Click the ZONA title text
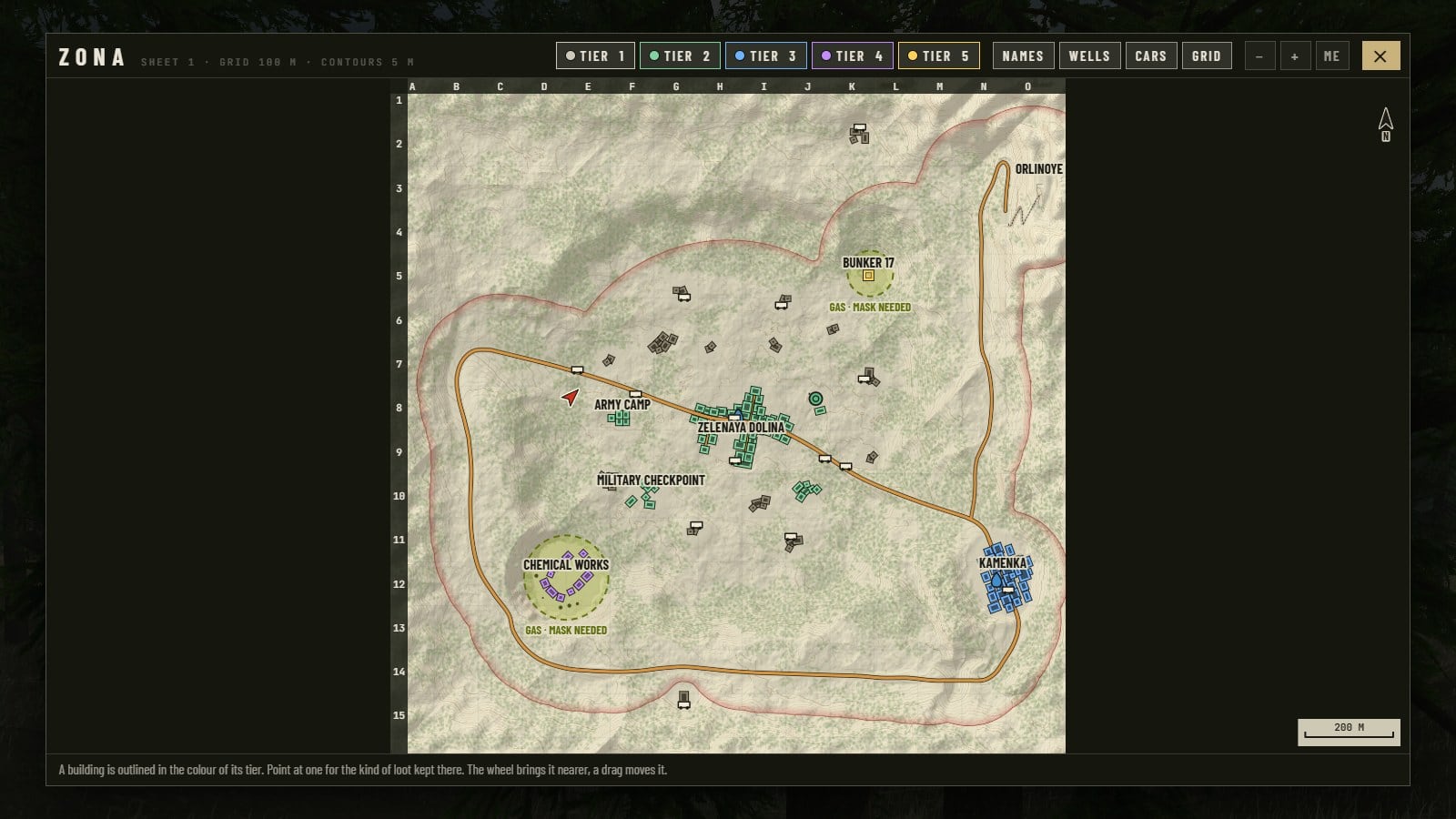Screen dimensions: 1456x819 pyautogui.click(x=91, y=57)
